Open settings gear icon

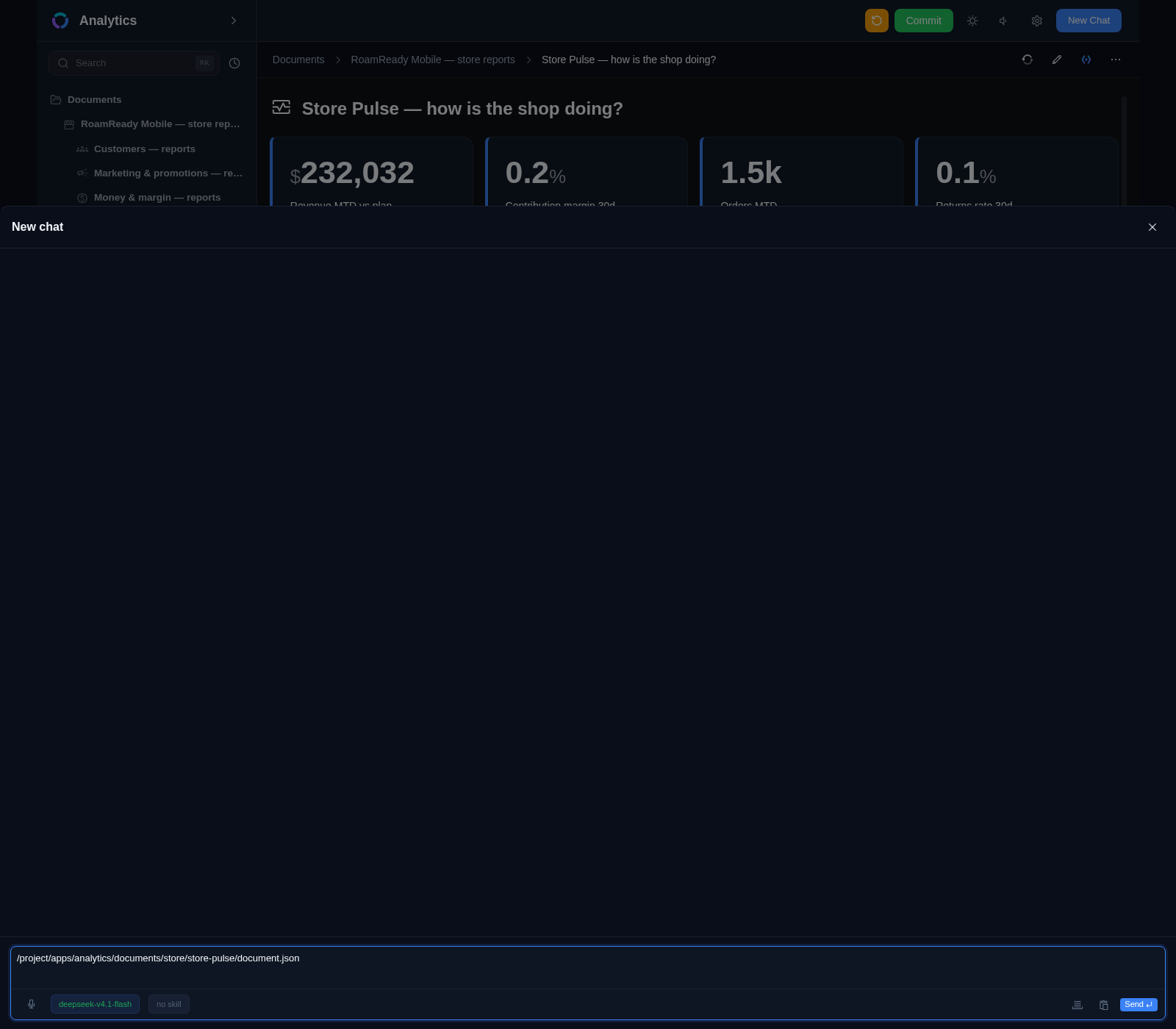pyautogui.click(x=1037, y=21)
